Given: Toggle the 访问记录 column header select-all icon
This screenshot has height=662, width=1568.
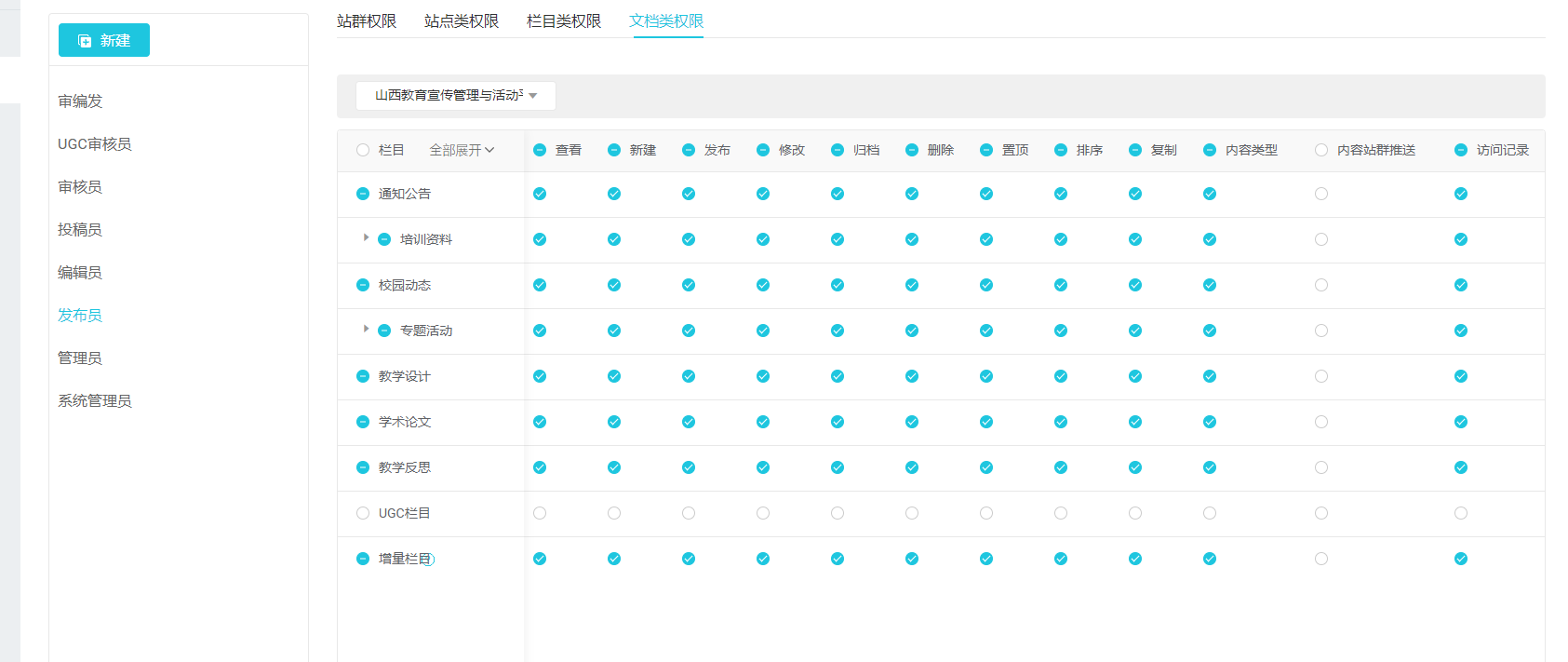Looking at the screenshot, I should [x=1461, y=150].
